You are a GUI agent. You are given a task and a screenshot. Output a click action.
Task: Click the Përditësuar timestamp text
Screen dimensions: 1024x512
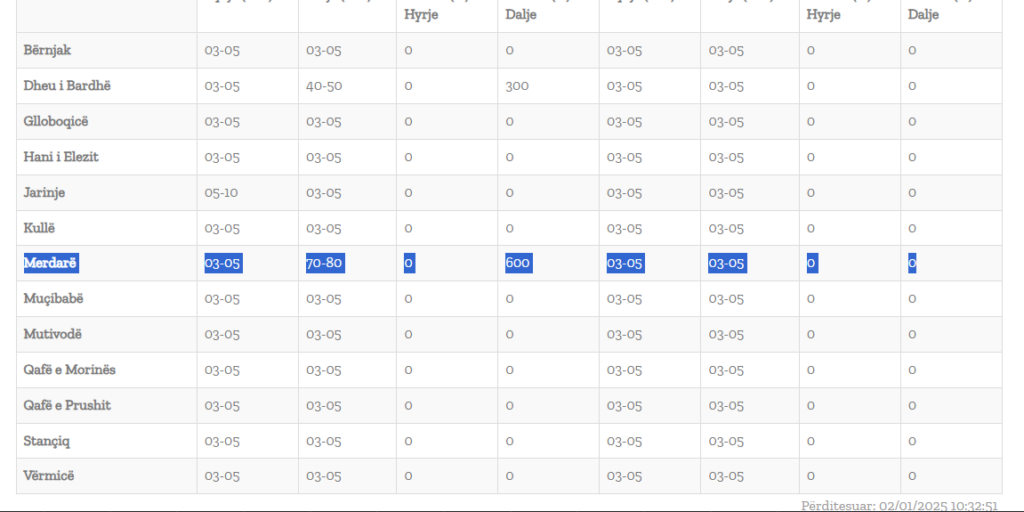899,506
